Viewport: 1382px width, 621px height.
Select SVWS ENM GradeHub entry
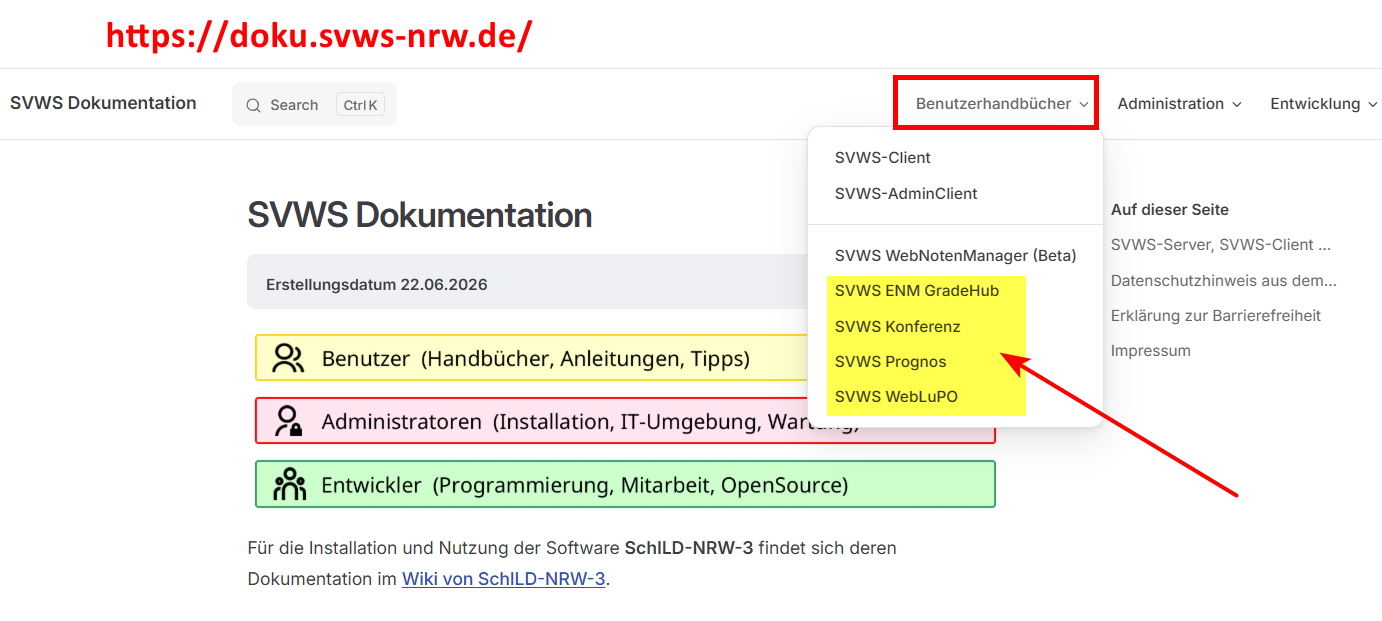pos(917,291)
